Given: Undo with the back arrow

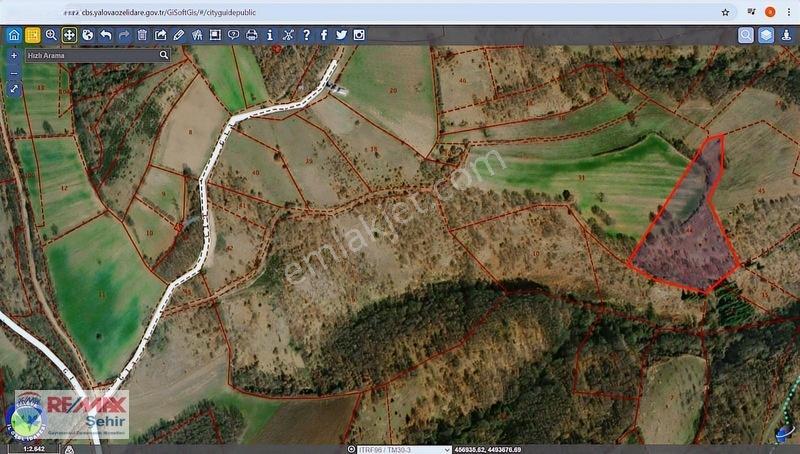Looking at the screenshot, I should point(106,35).
